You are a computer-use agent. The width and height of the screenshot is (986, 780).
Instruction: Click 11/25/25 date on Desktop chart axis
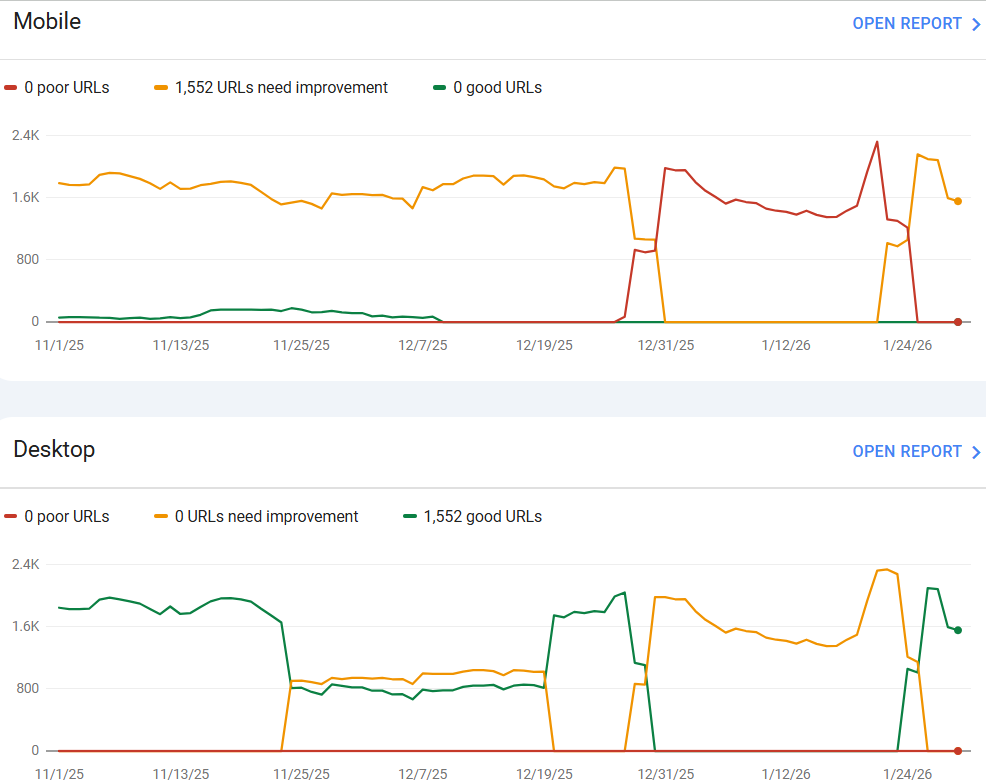pyautogui.click(x=301, y=774)
